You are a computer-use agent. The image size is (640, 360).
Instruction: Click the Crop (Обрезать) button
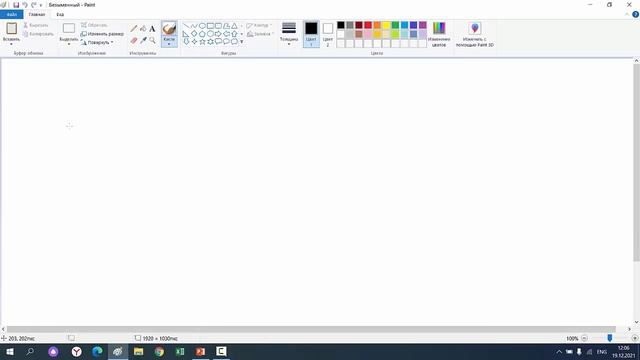[94, 25]
